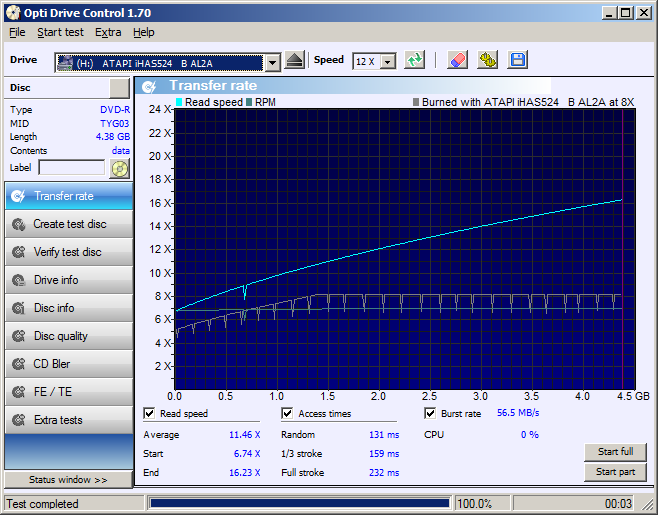Click the End value 16.23 X
The image size is (658, 515).
(244, 473)
